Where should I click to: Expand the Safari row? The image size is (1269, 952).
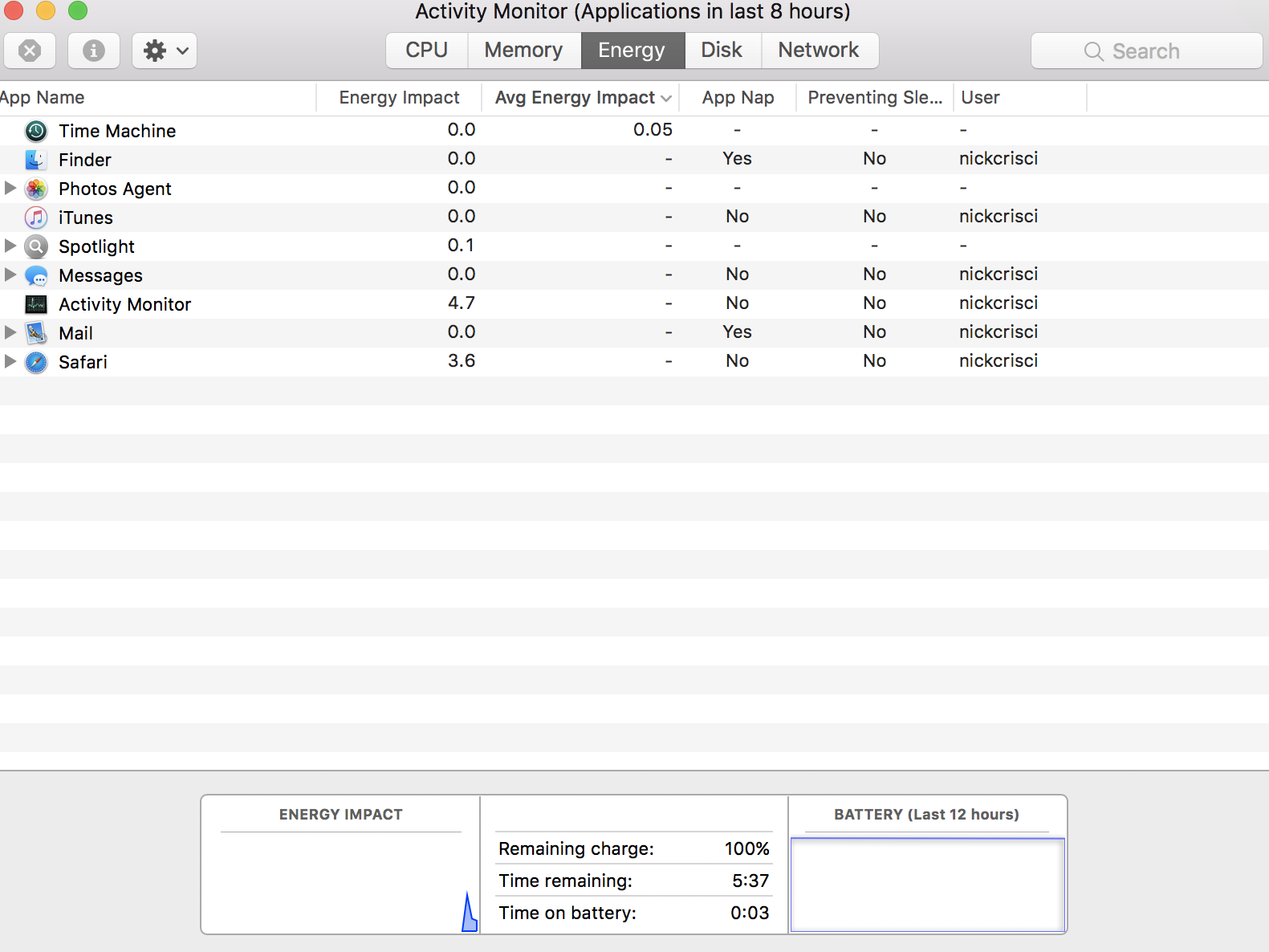pyautogui.click(x=10, y=361)
